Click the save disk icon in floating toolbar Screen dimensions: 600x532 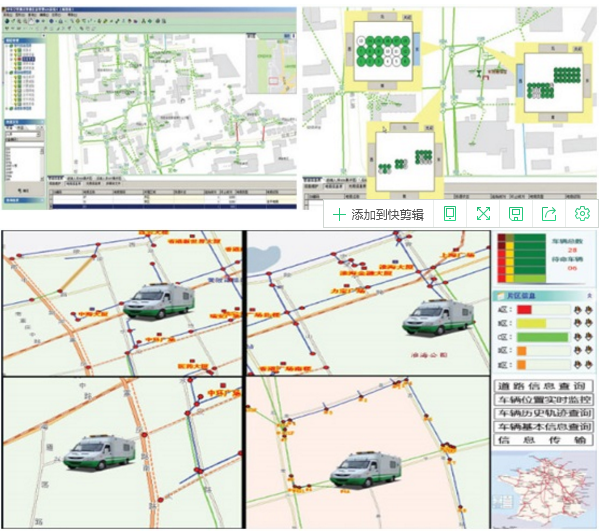click(516, 214)
